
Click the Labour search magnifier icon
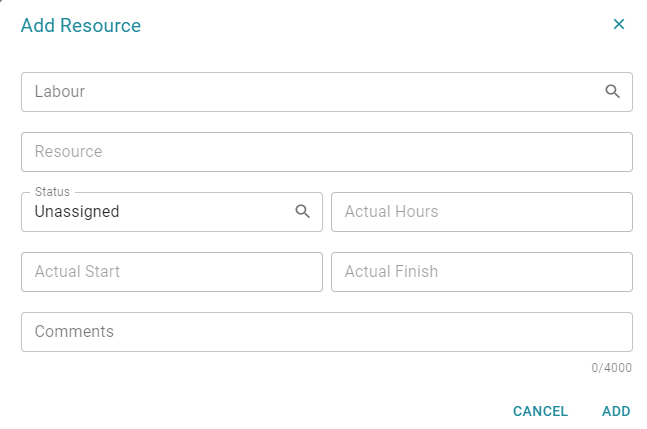coord(612,91)
